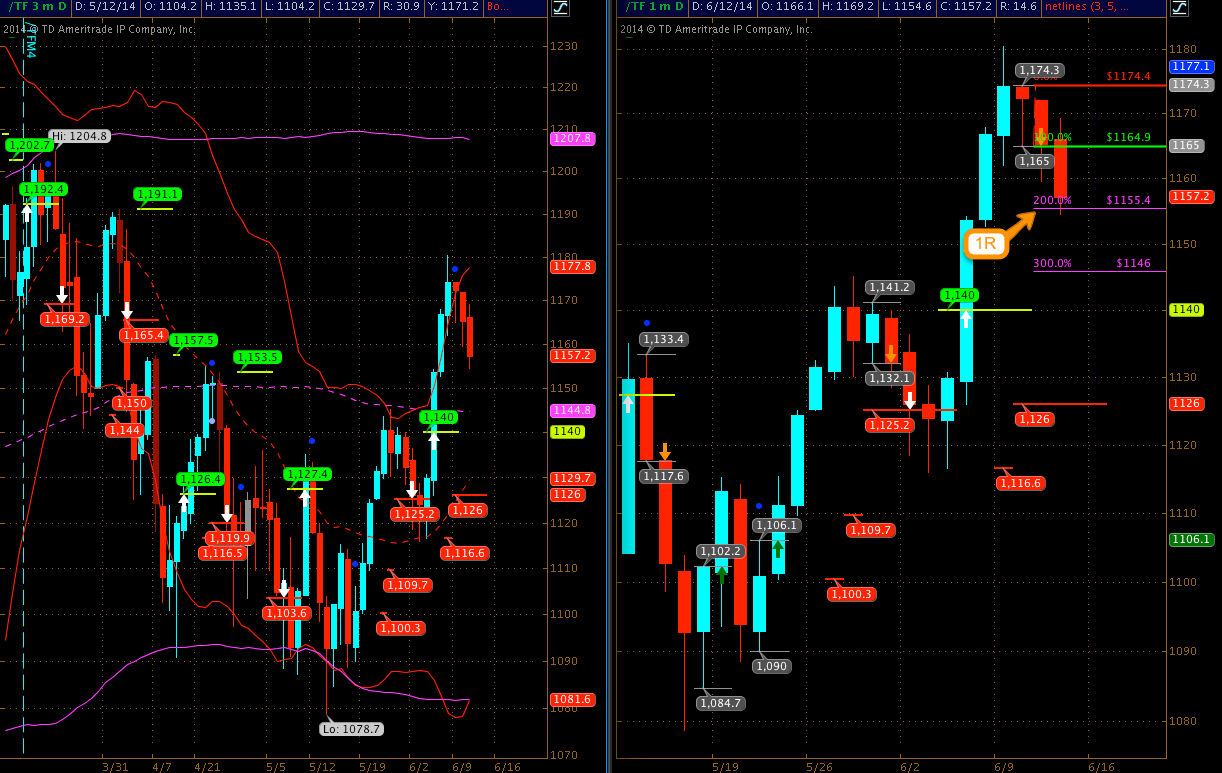Click the green 1,157.5 bubble

(194, 340)
